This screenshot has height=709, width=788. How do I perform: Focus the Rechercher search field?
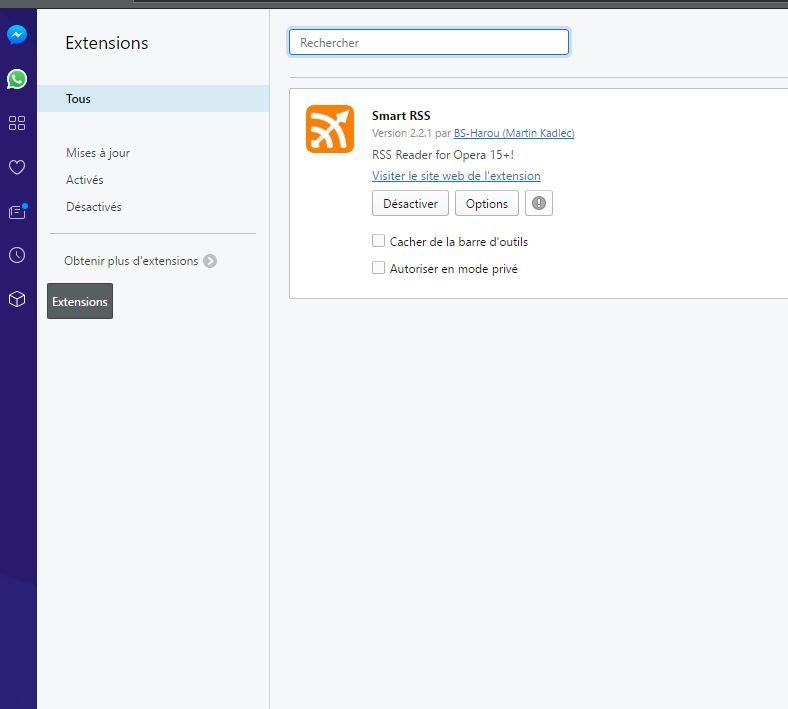(x=429, y=42)
